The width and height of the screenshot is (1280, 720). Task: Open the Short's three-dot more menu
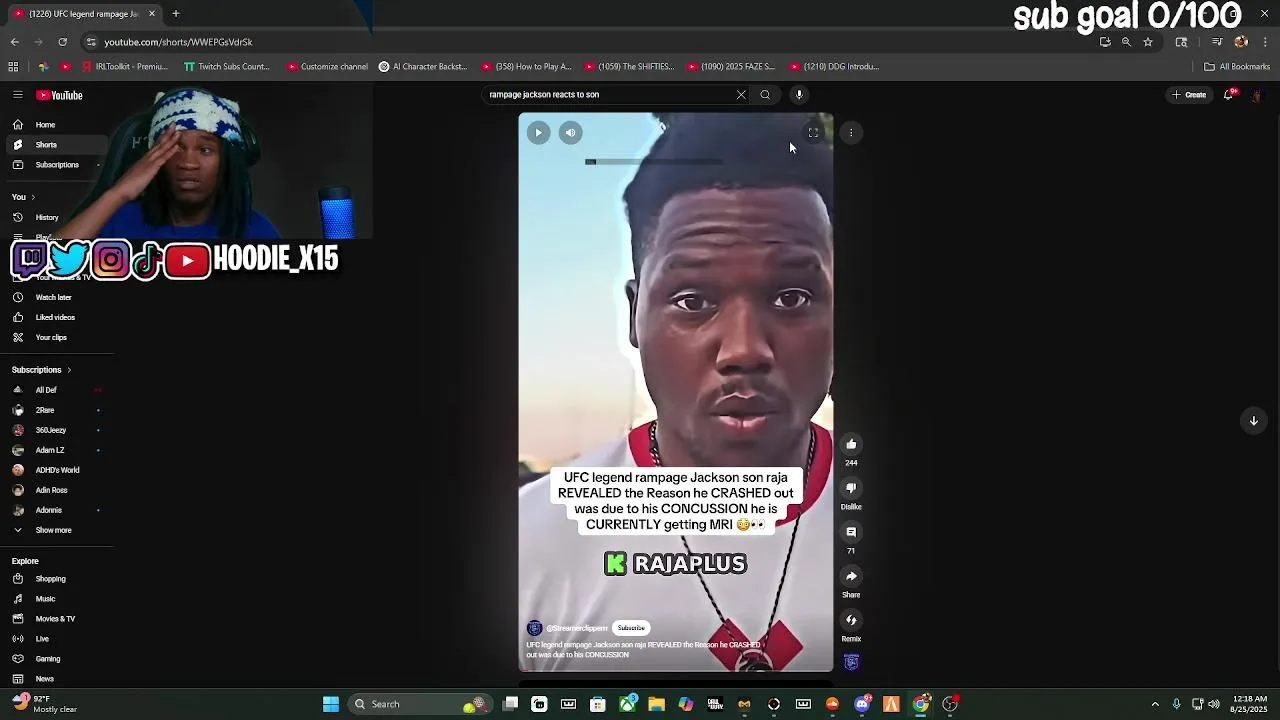tap(851, 133)
